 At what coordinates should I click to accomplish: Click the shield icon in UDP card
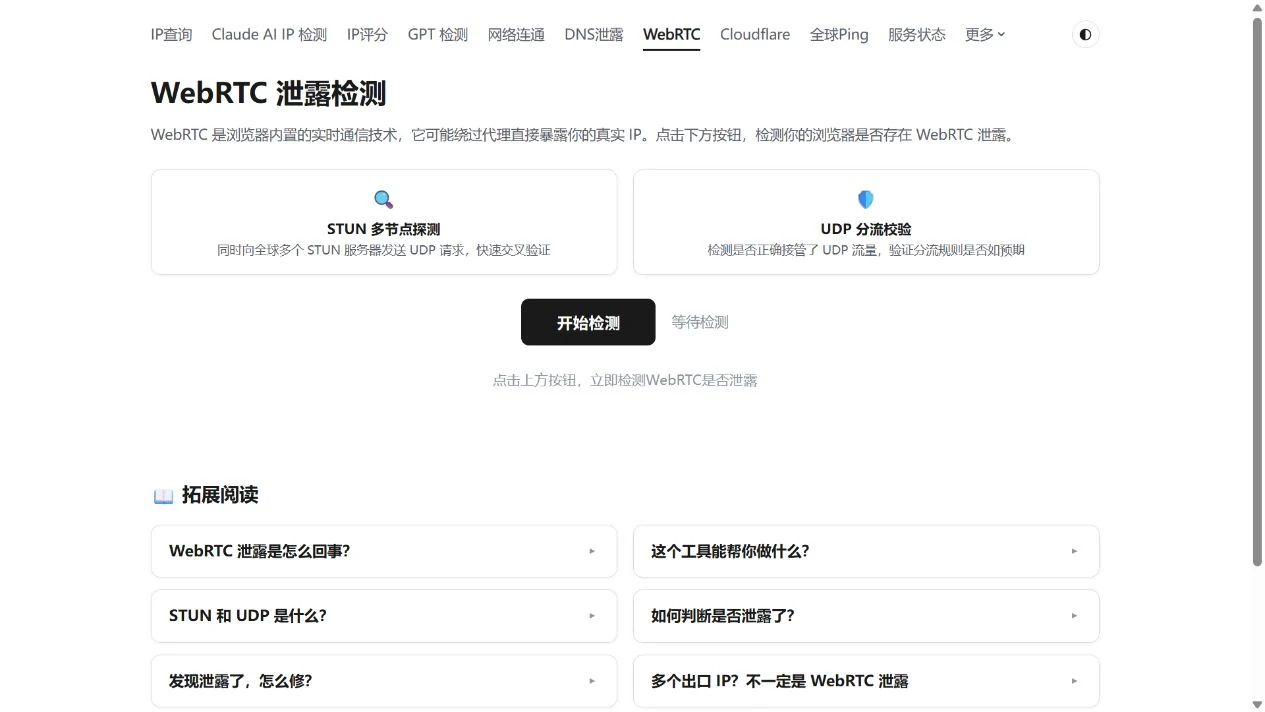[866, 199]
